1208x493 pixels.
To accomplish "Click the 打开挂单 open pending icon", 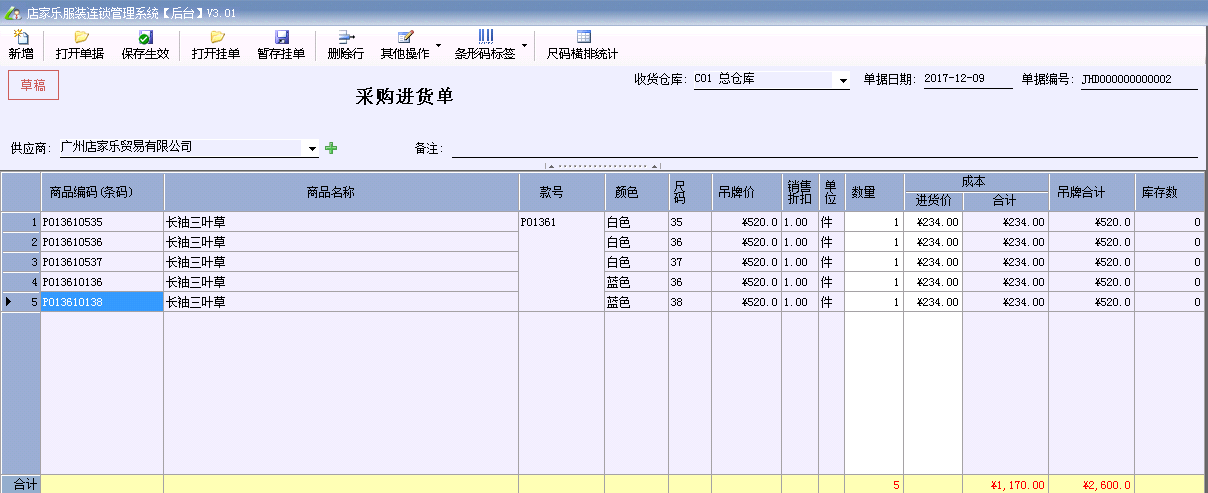I will pos(216,37).
